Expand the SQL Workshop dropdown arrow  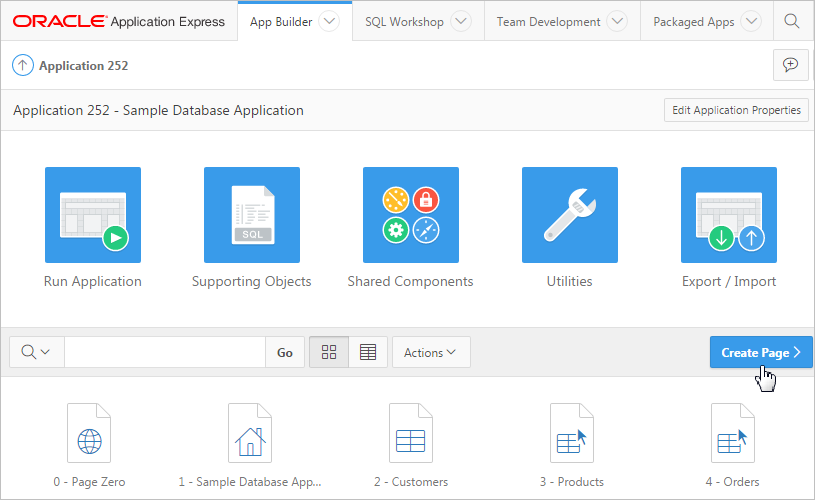click(x=460, y=21)
